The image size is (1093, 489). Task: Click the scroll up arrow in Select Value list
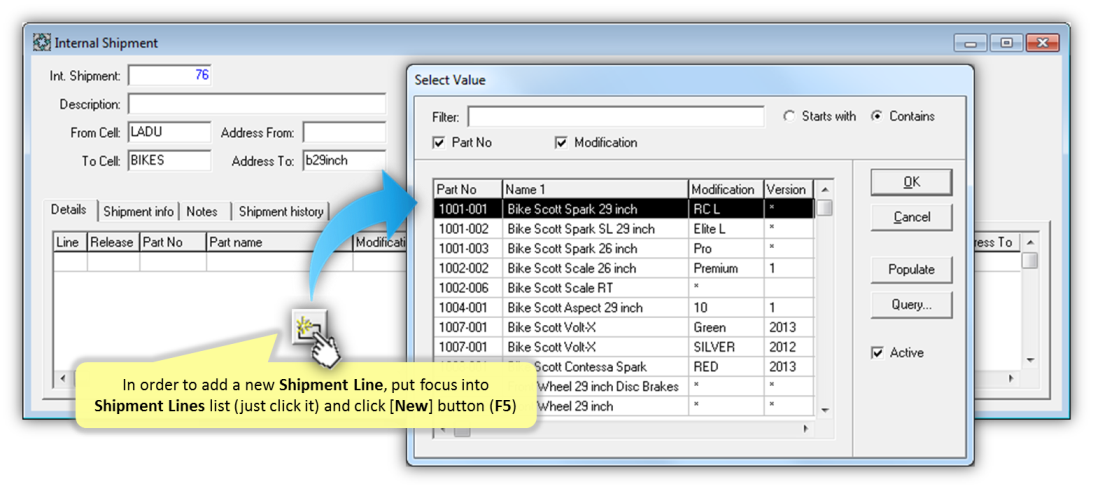[x=825, y=189]
